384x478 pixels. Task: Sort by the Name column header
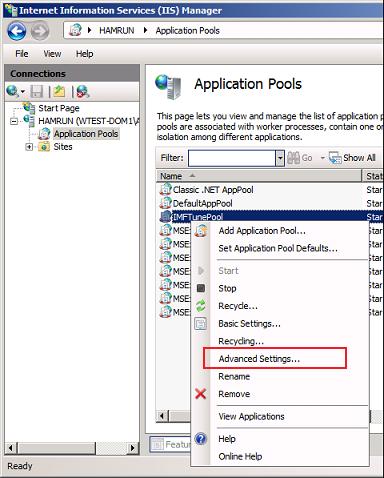point(259,176)
